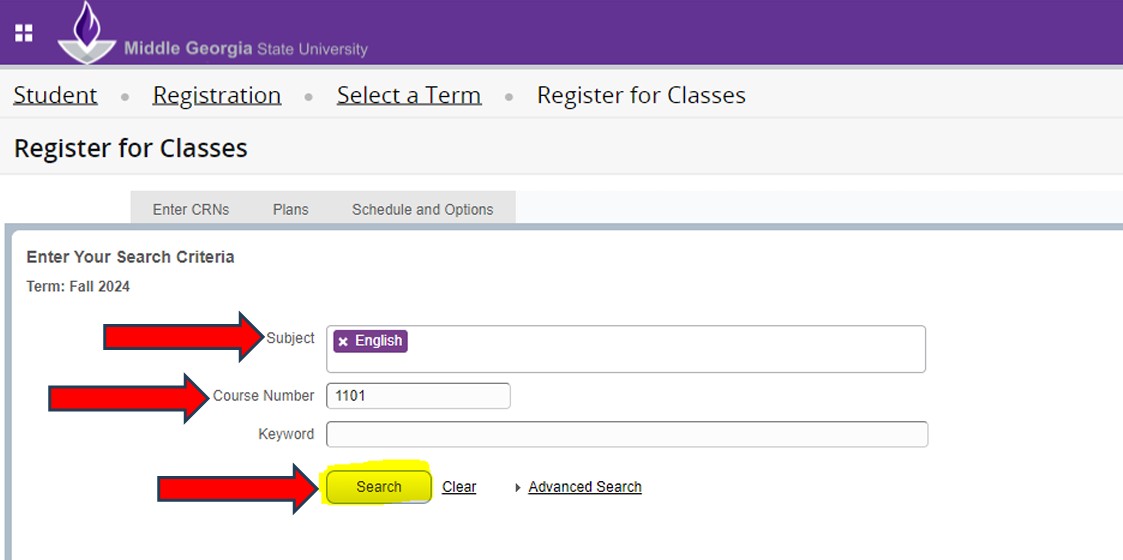The height and width of the screenshot is (560, 1123).
Task: Open the Plans tab
Action: (x=290, y=209)
